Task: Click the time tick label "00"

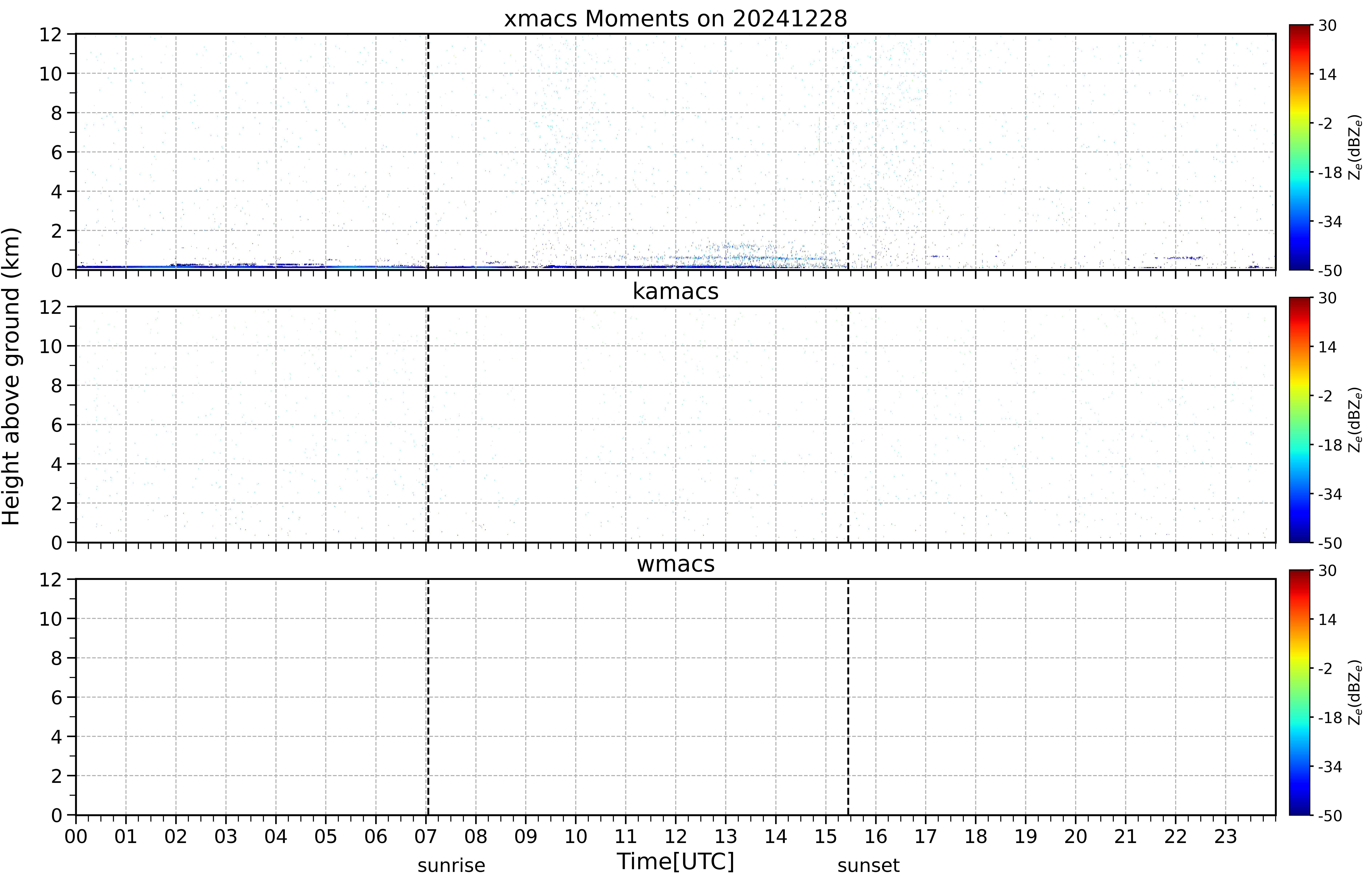Action: click(76, 837)
